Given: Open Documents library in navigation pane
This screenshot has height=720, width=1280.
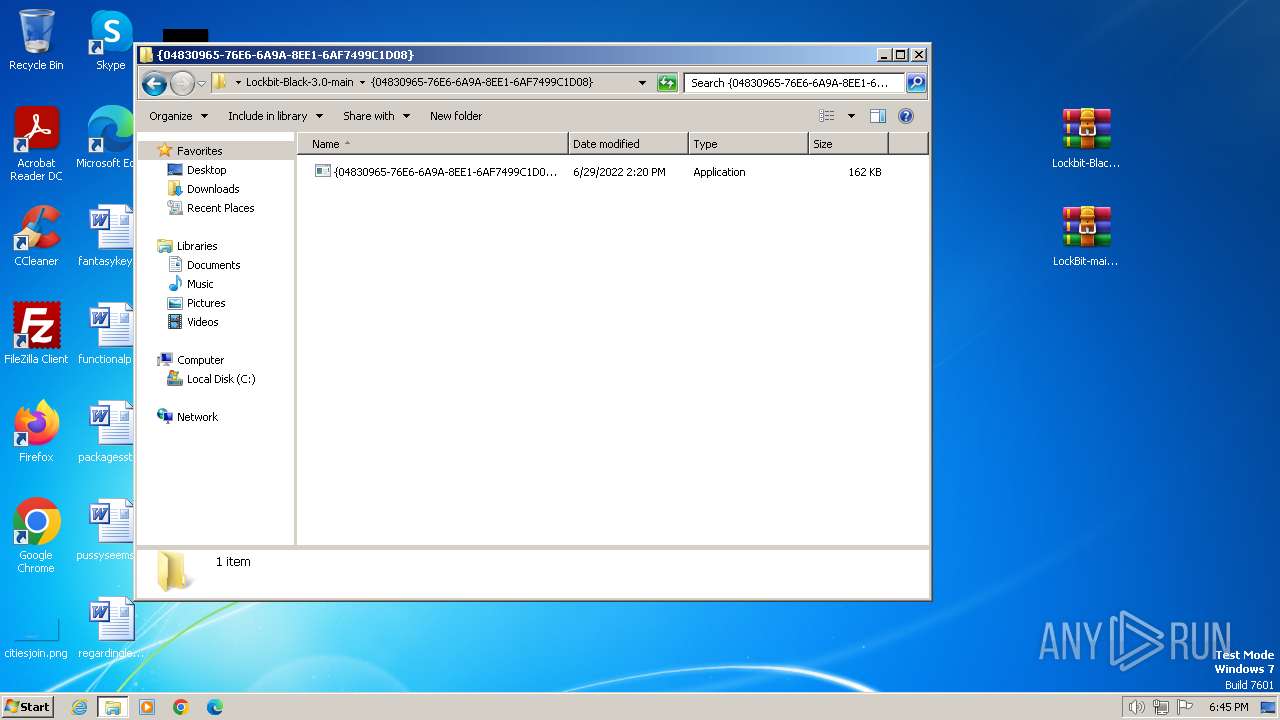Looking at the screenshot, I should (x=213, y=265).
